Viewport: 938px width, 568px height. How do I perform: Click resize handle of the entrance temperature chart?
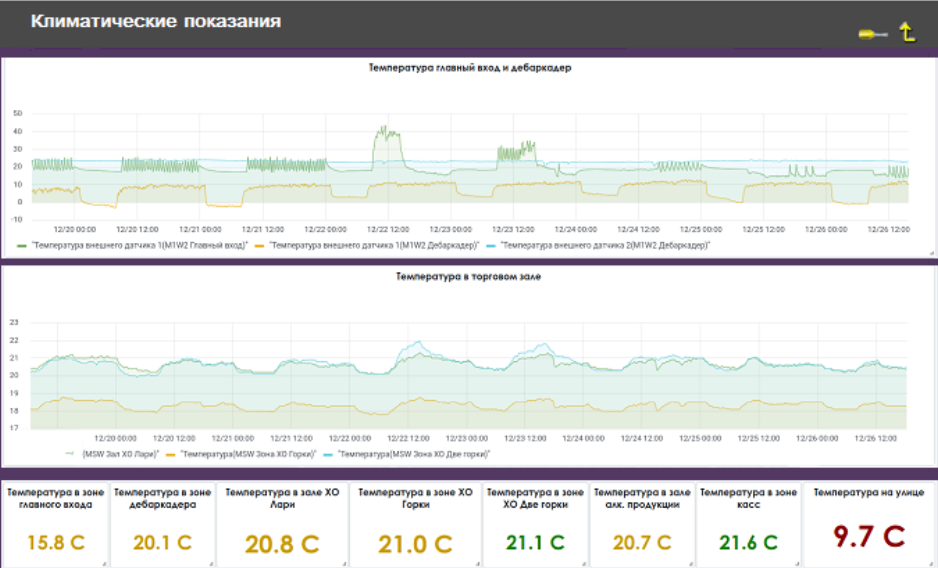point(932,254)
